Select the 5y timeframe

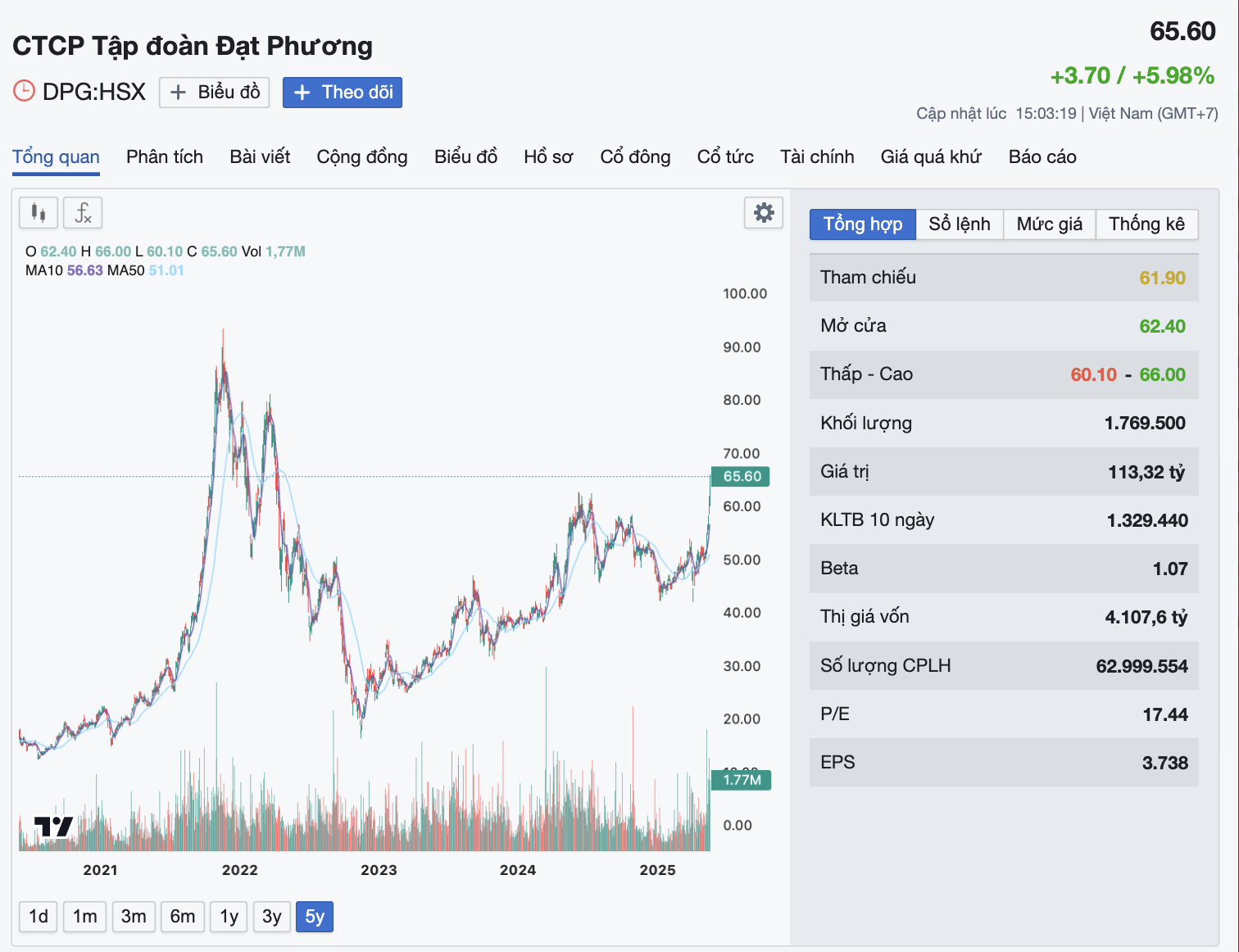(x=315, y=916)
